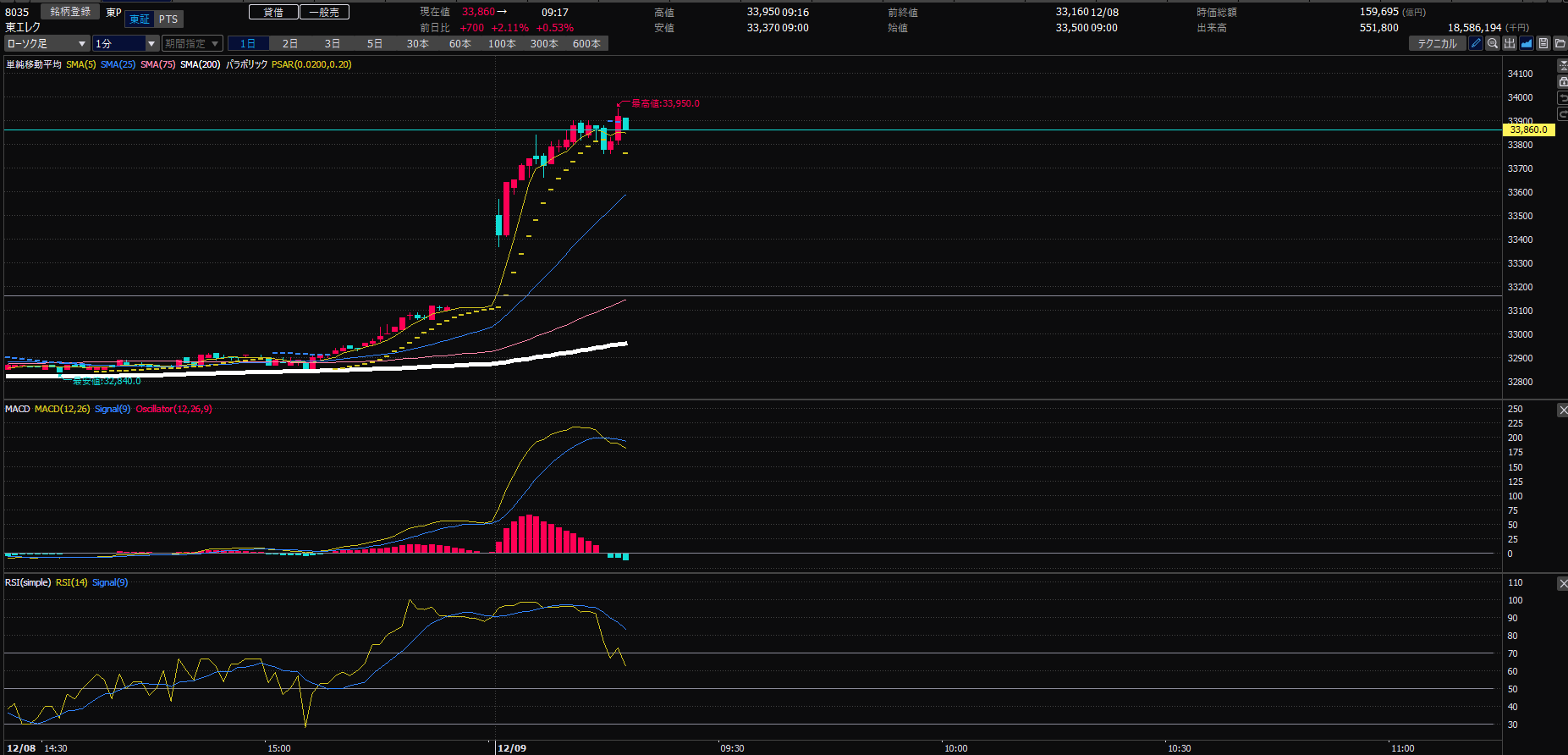
Task: Switch market to PTS
Action: 168,19
